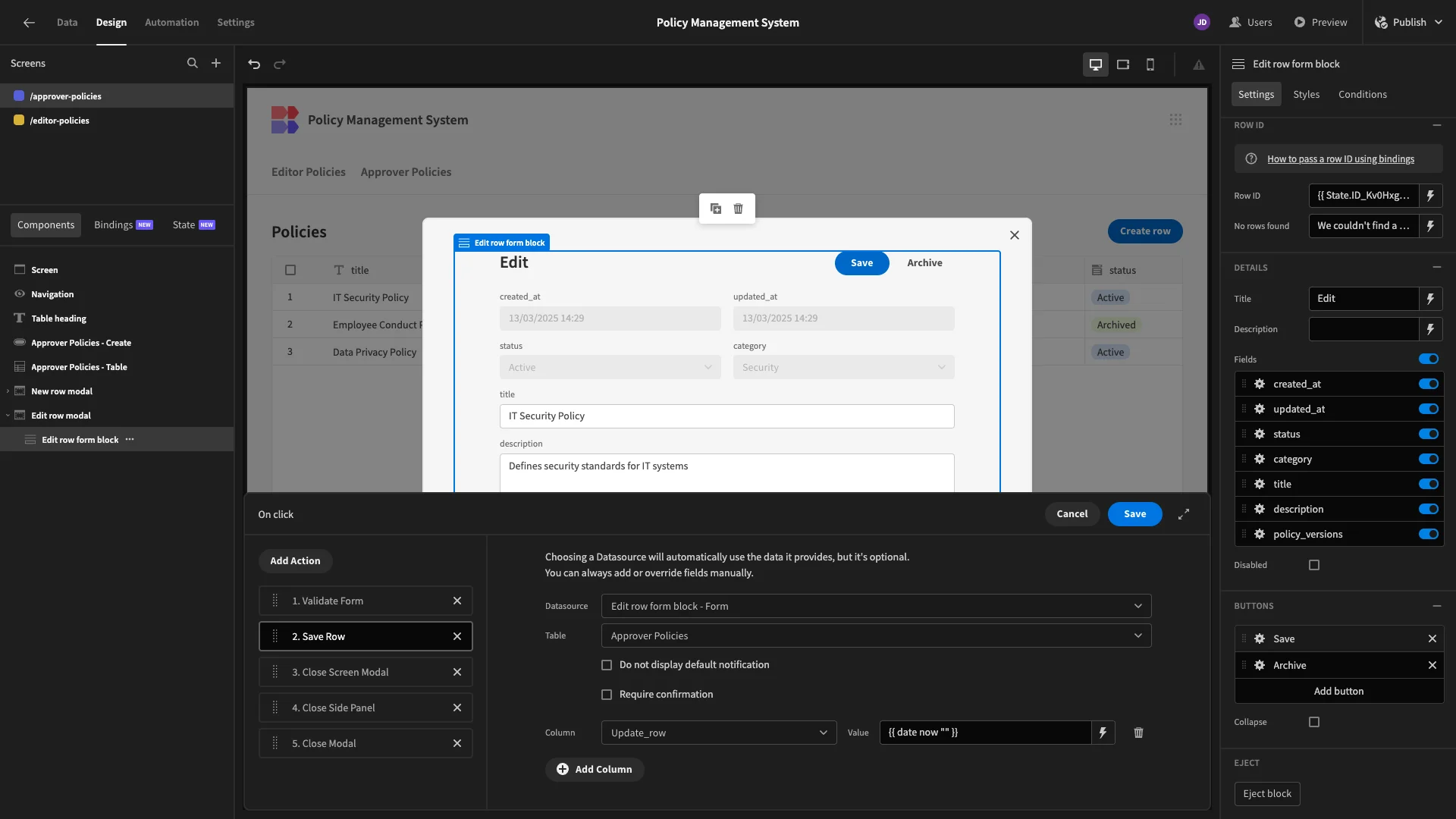Screen dimensions: 1456x819
Task: Click Save in the On click drawer
Action: click(1134, 514)
